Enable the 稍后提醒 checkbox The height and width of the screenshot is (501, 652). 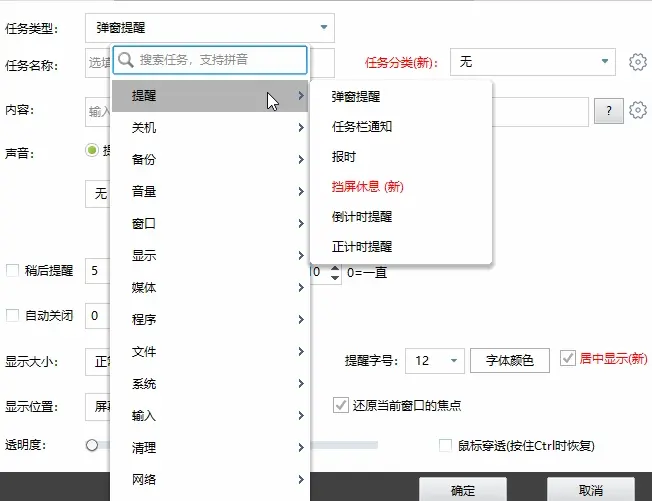[12, 271]
